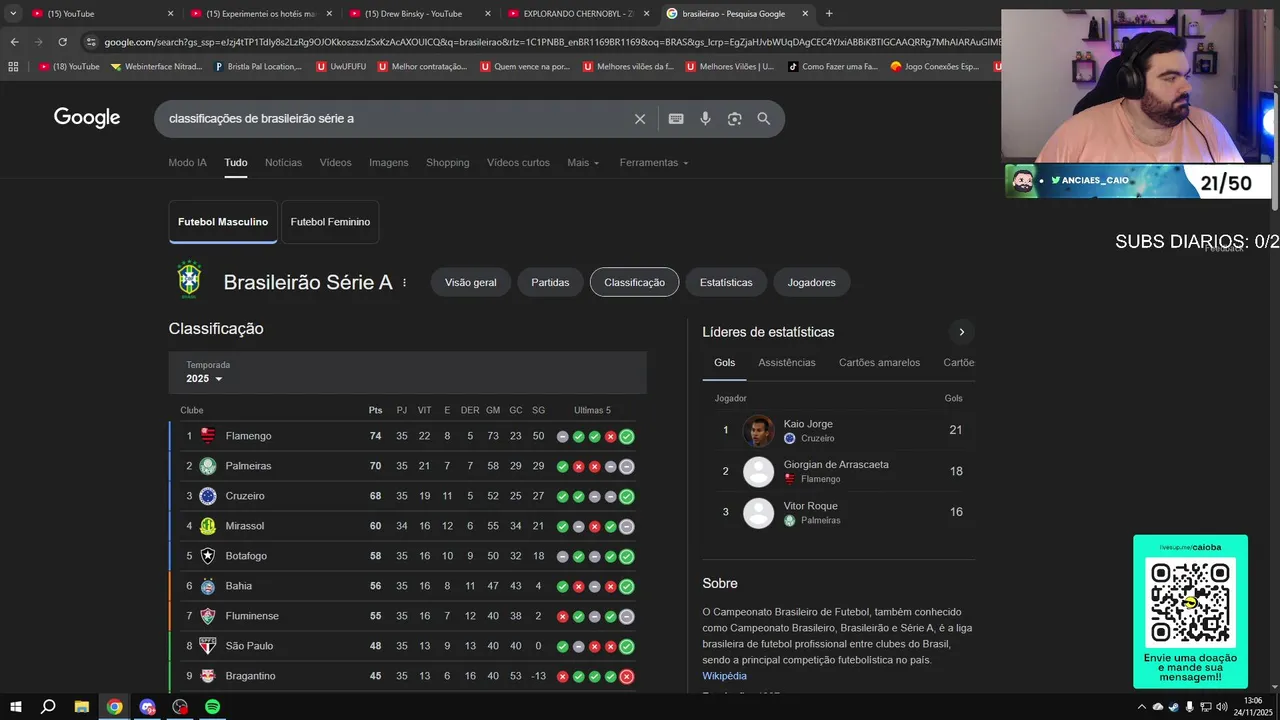The image size is (1280, 720).
Task: Open a new browser tab with plus icon
Action: click(829, 14)
